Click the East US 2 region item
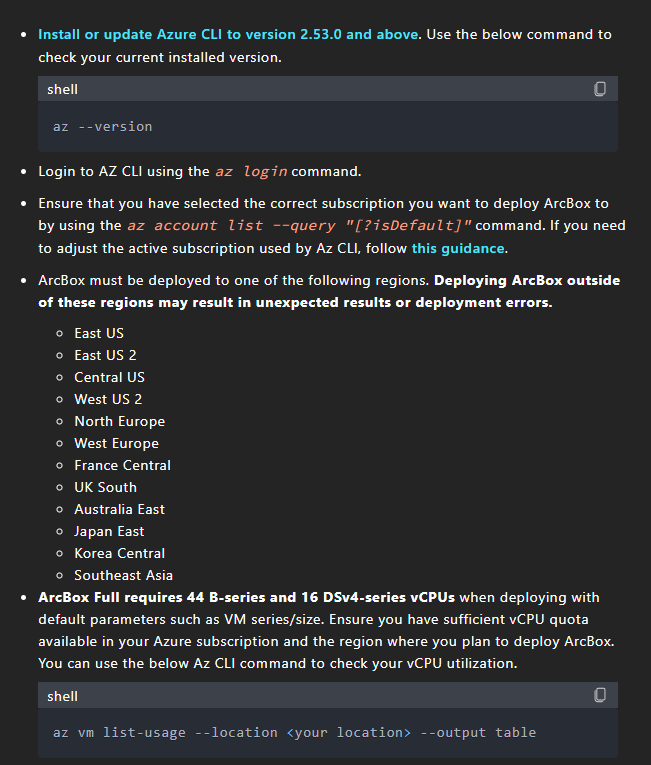Viewport: 651px width, 765px height. (x=105, y=355)
